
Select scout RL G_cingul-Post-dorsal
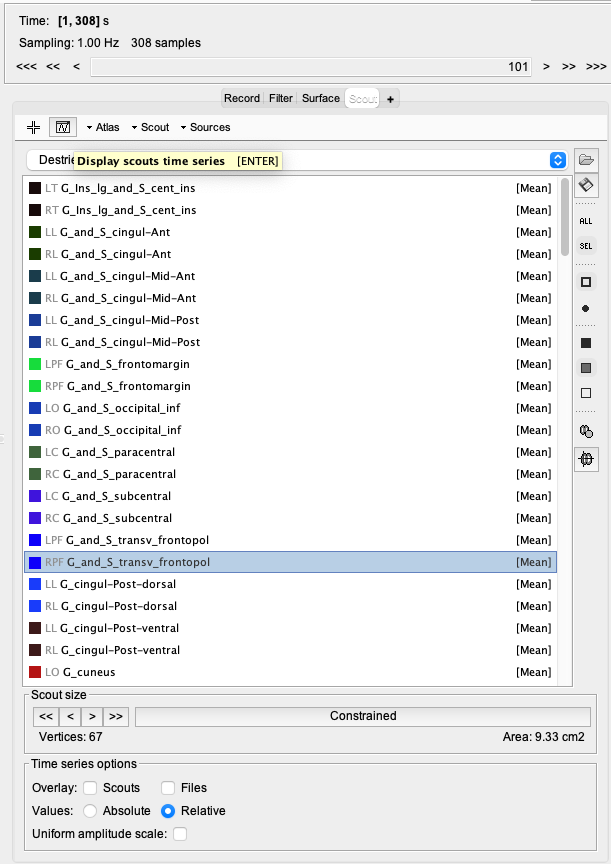click(x=290, y=606)
